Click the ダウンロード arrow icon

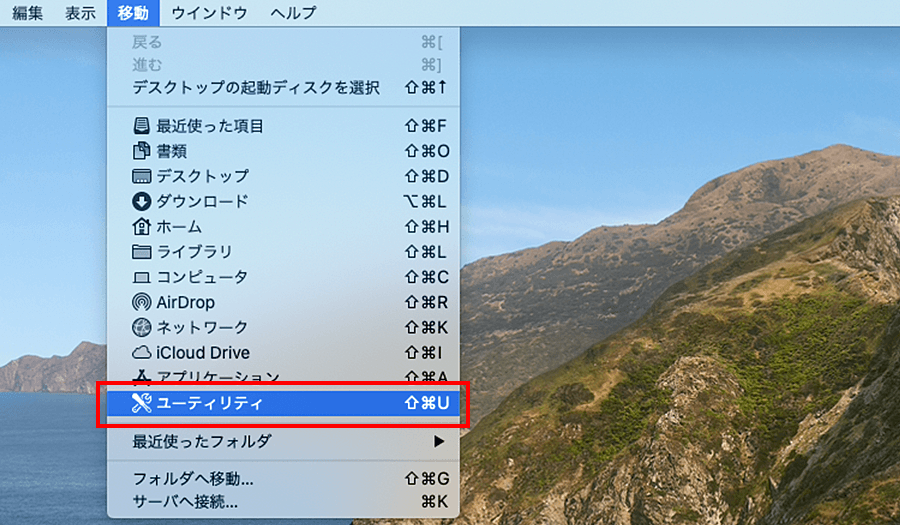[x=141, y=201]
